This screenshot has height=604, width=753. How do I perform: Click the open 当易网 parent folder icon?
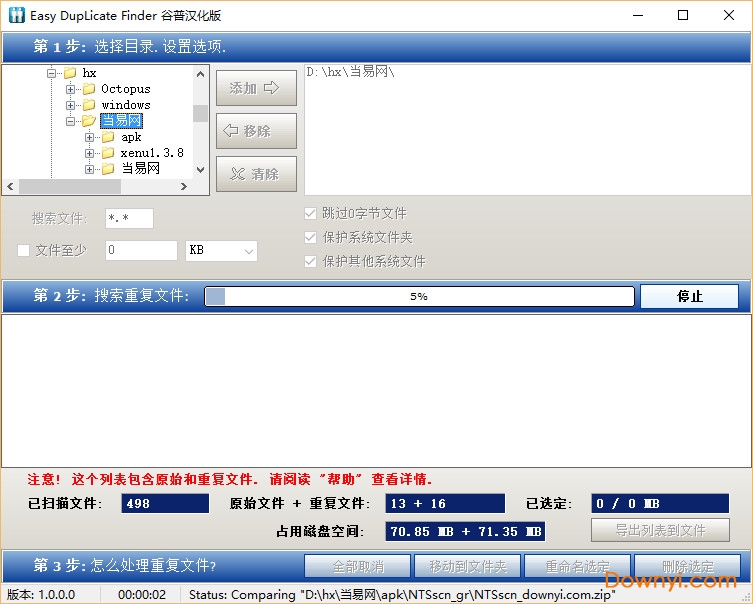click(x=89, y=121)
